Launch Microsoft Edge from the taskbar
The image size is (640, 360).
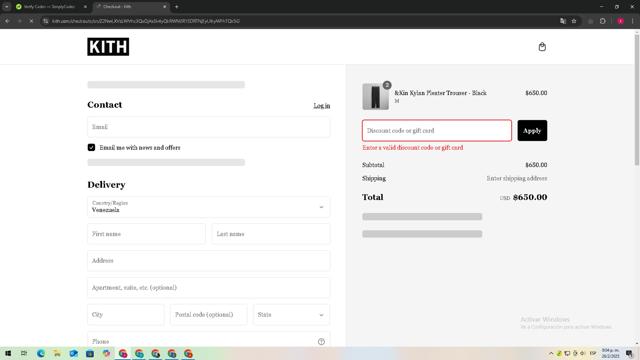point(41,353)
